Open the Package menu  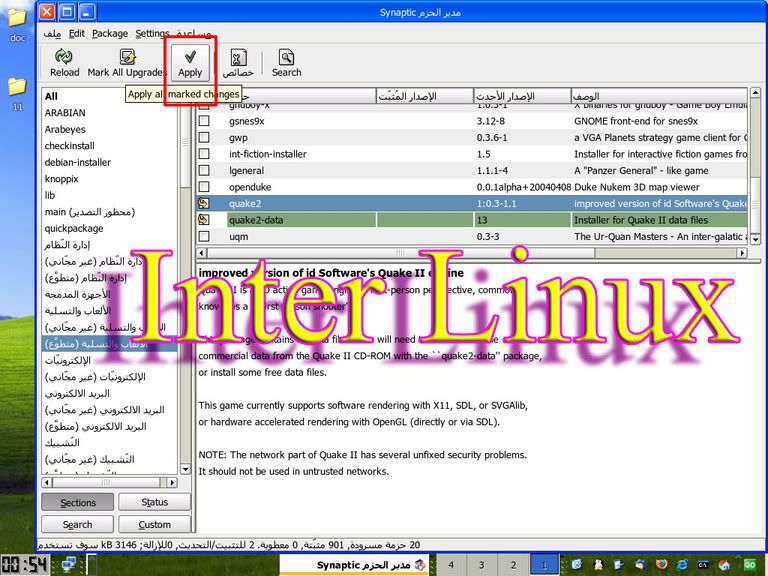[x=110, y=33]
